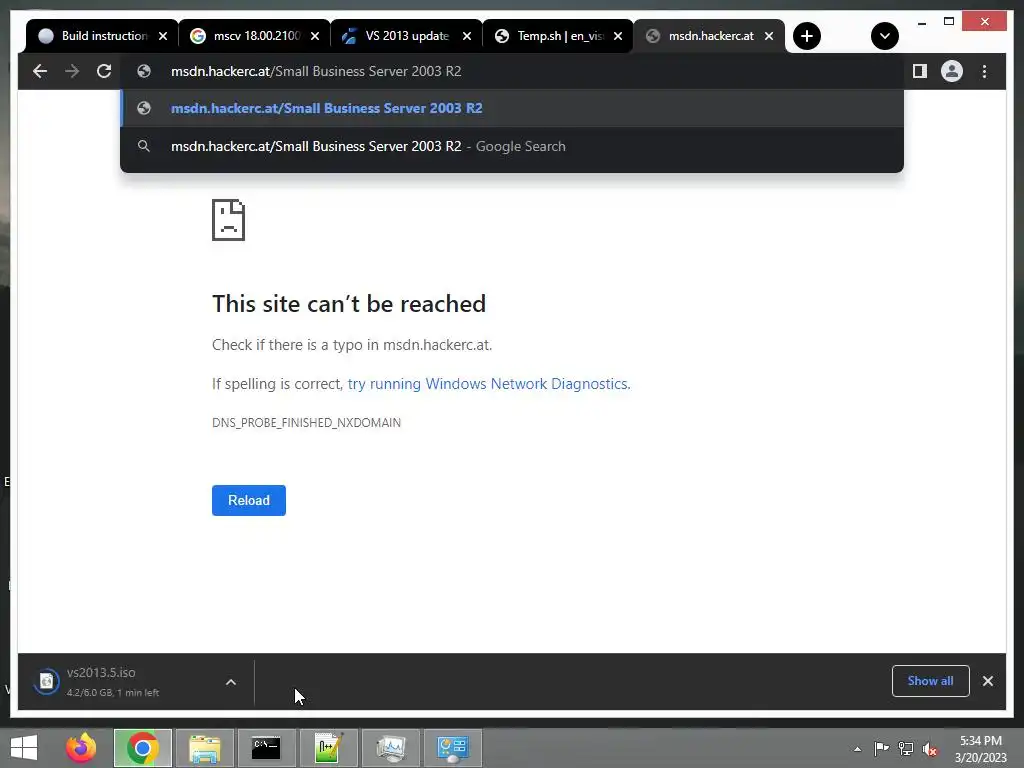
Task: Open the Control Panel taskbar icon
Action: tap(453, 748)
